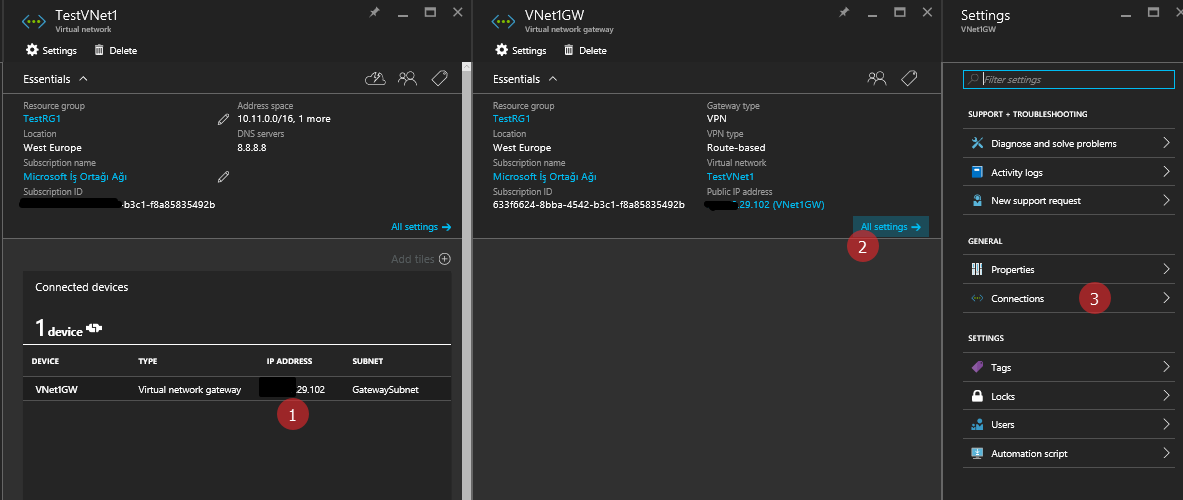Open Automation script setting
1183x500 pixels.
(1069, 453)
